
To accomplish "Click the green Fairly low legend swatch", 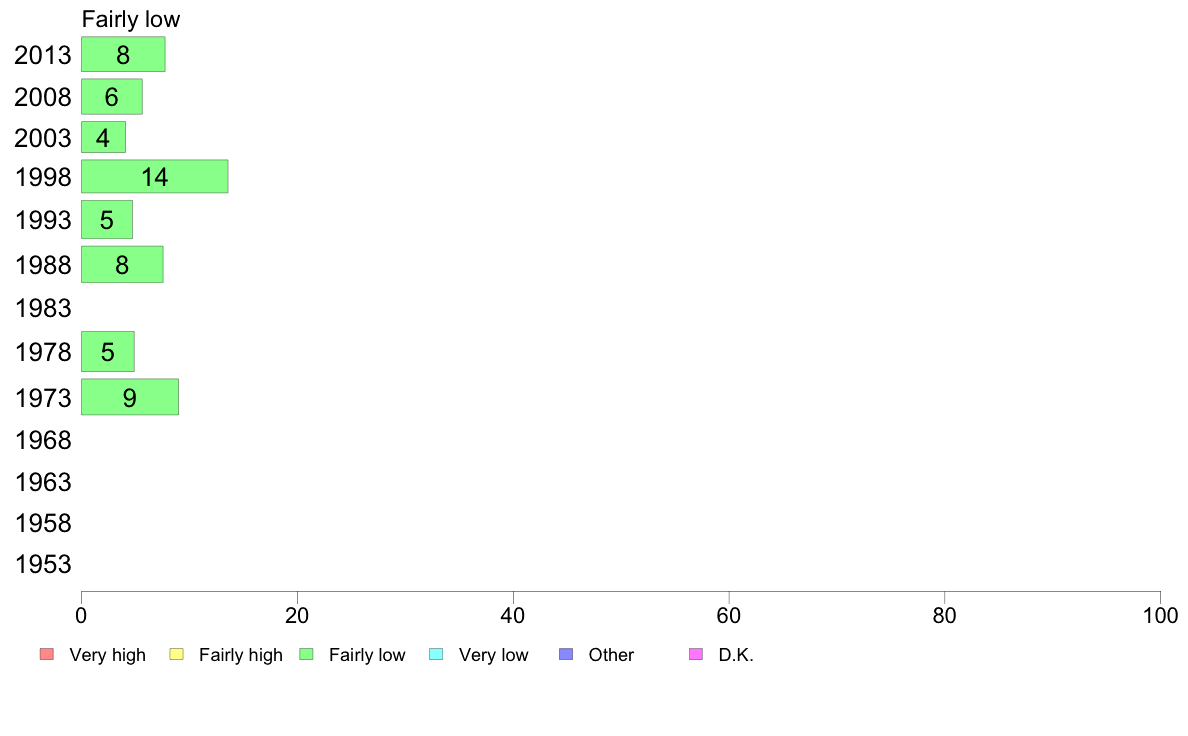I will 306,654.
